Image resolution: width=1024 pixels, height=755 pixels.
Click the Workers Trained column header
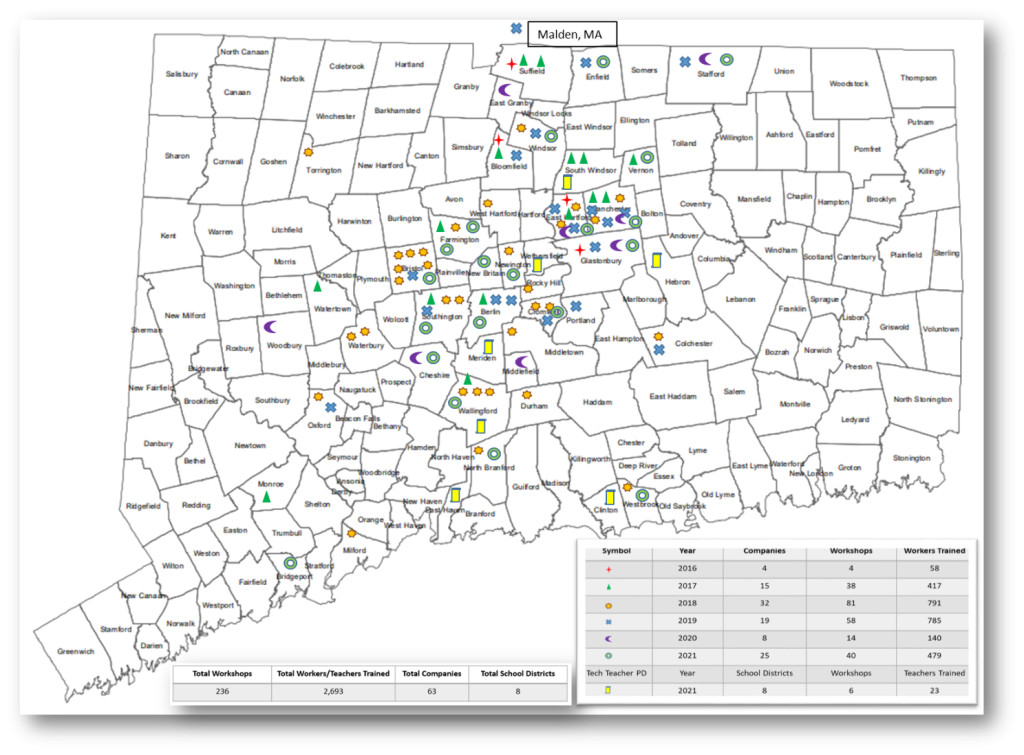934,550
